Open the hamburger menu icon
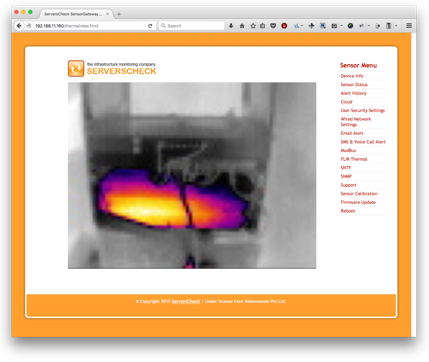Image resolution: width=429 pixels, height=362 pixels. 409,26
